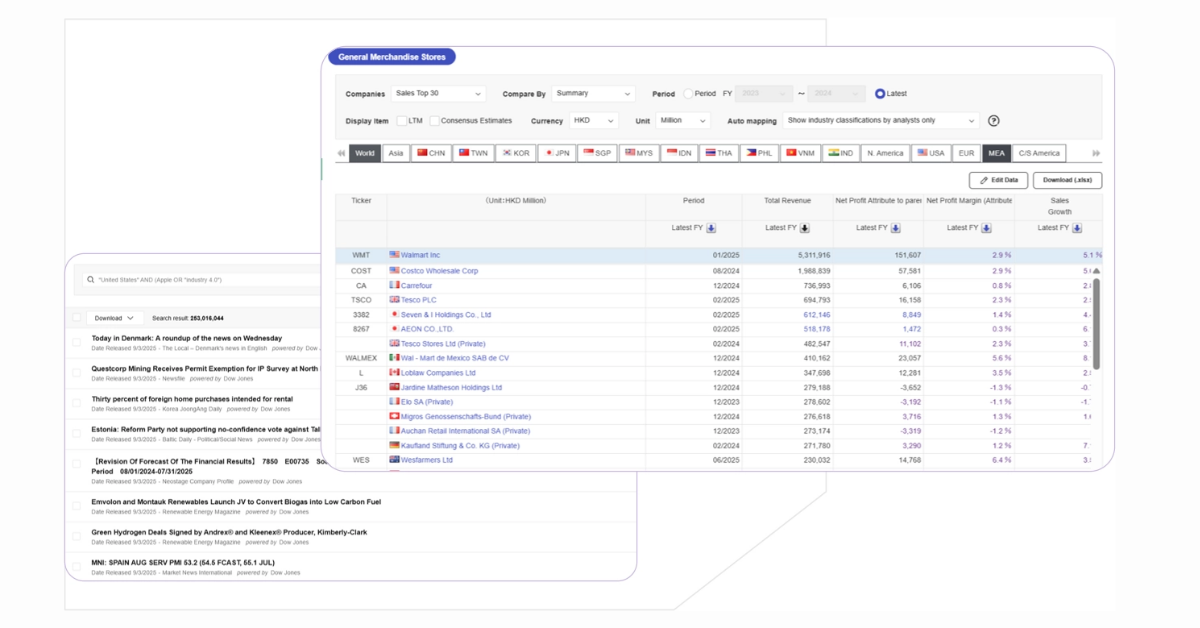Screen dimensions: 1200x628
Task: Click the Edit Data button
Action: (999, 180)
